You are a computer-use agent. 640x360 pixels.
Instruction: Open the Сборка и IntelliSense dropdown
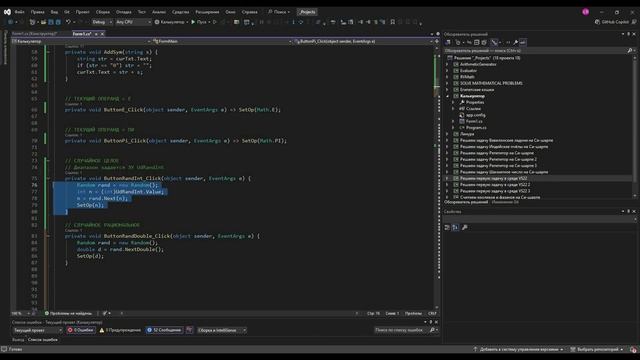click(x=221, y=330)
